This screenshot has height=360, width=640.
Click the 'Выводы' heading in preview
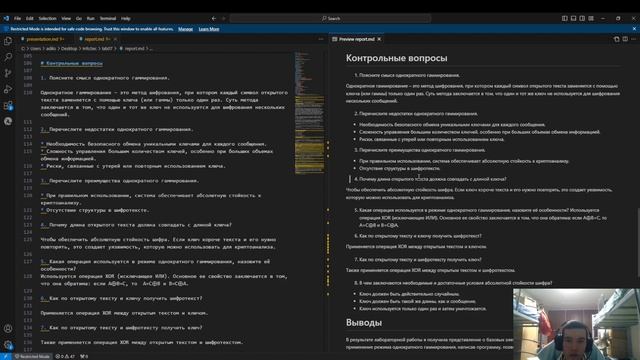(364, 322)
